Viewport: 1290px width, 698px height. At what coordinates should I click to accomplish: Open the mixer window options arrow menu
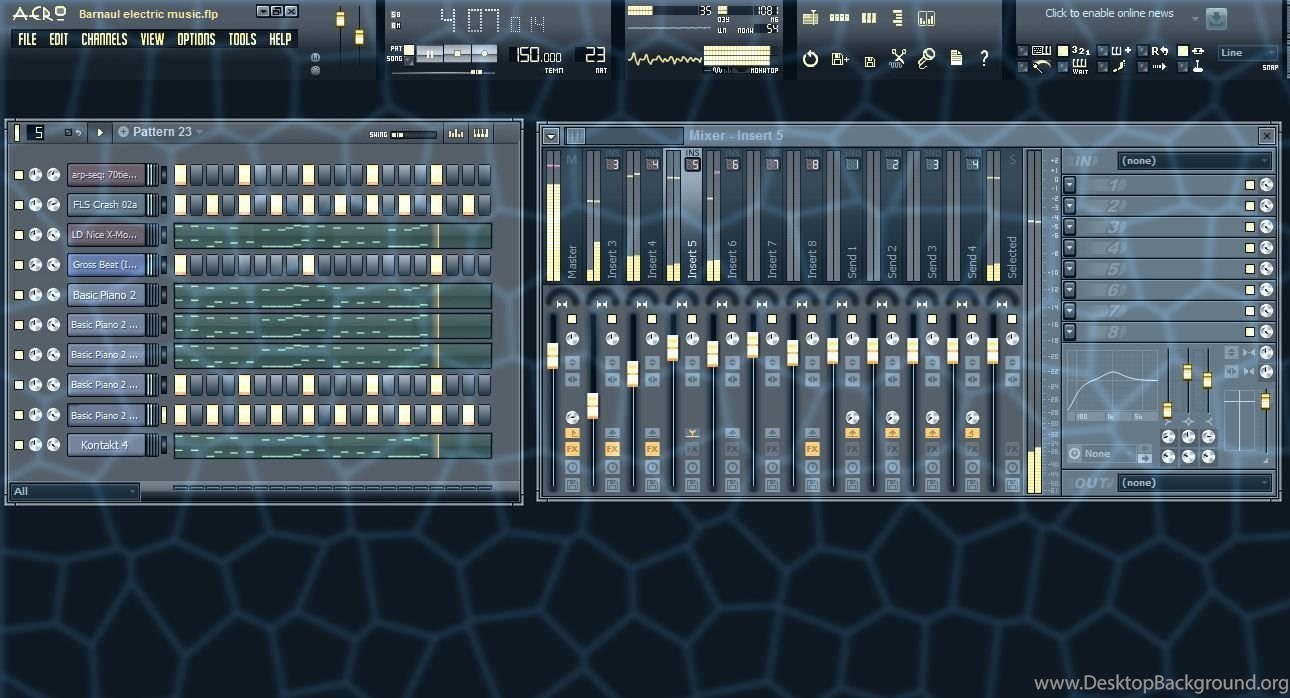[x=551, y=136]
